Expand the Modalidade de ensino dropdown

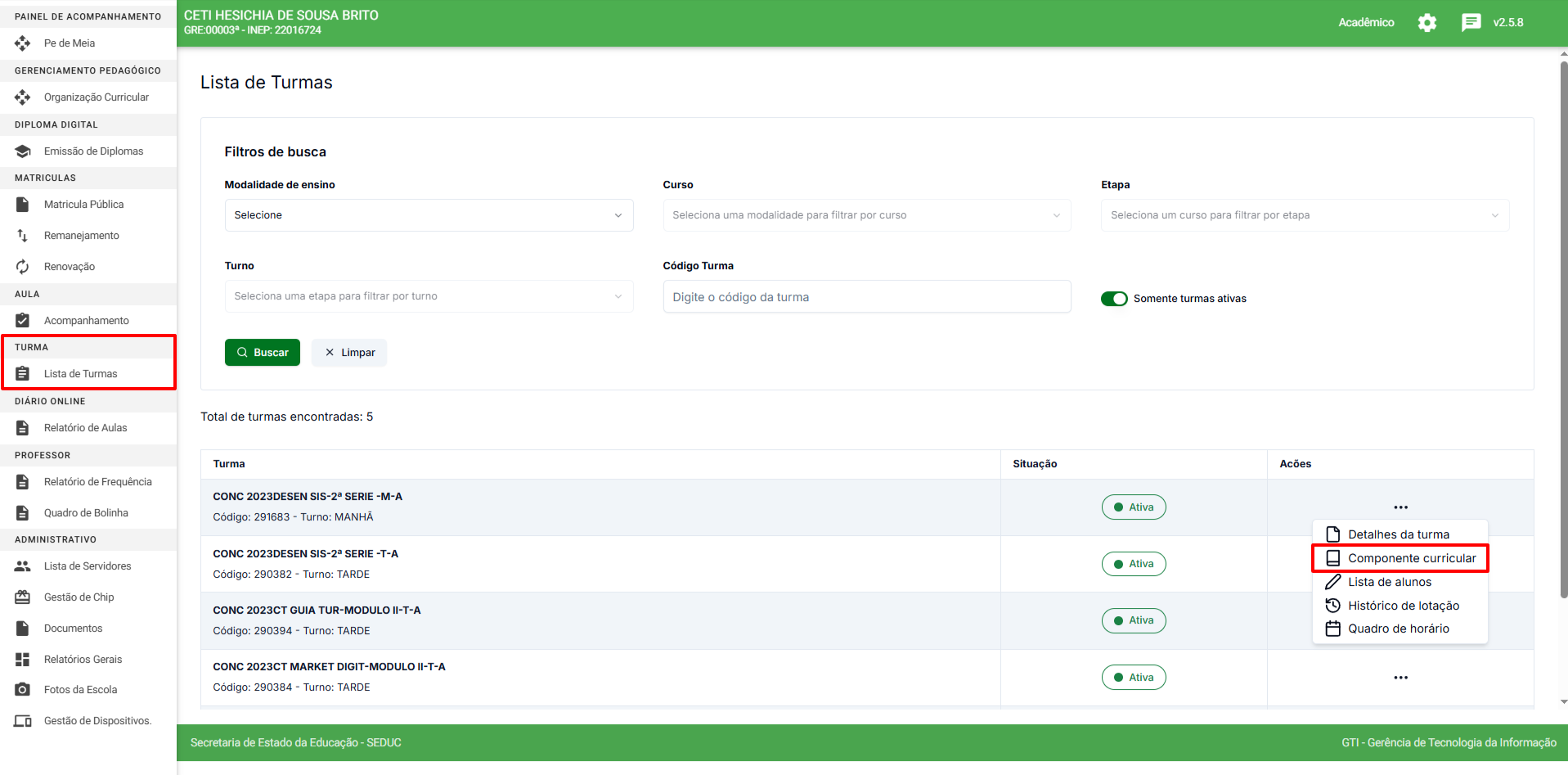pyautogui.click(x=429, y=215)
